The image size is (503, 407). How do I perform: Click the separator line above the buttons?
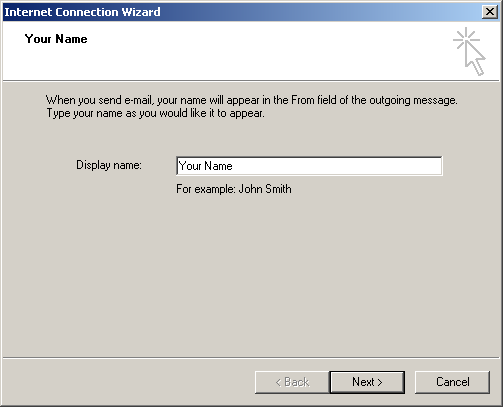(251, 358)
